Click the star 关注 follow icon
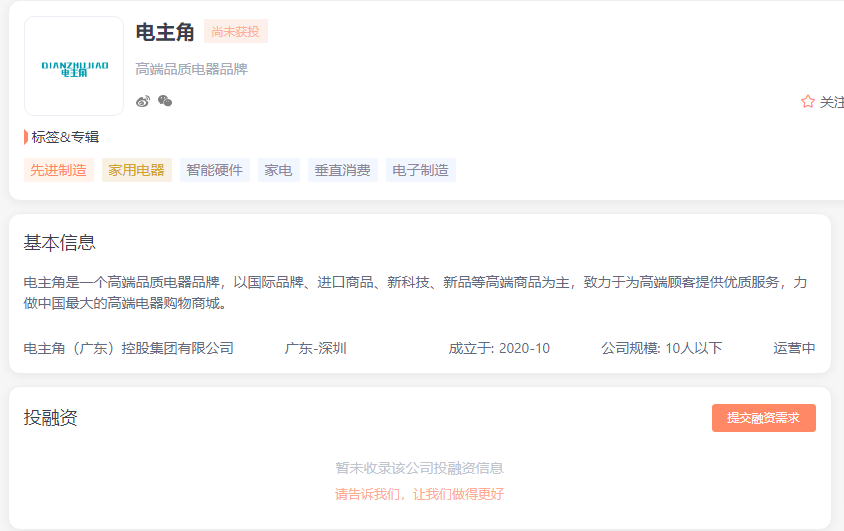Viewport: 844px width, 531px height. click(807, 102)
